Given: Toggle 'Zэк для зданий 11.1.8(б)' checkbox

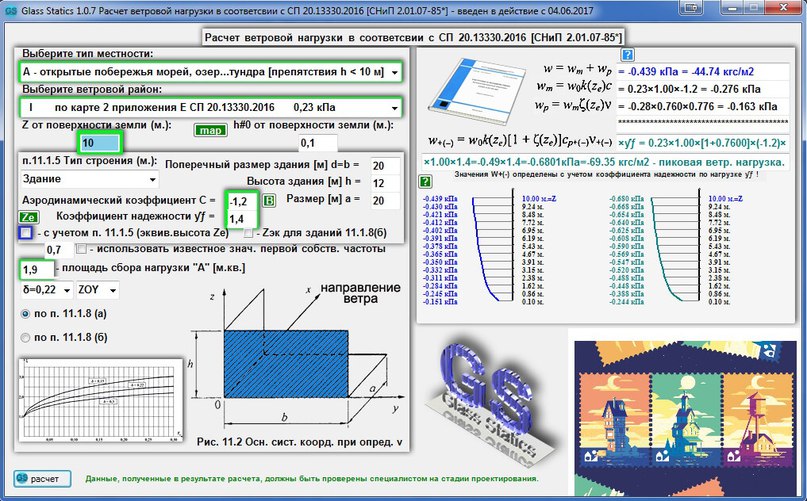Looking at the screenshot, I should pos(249,233).
